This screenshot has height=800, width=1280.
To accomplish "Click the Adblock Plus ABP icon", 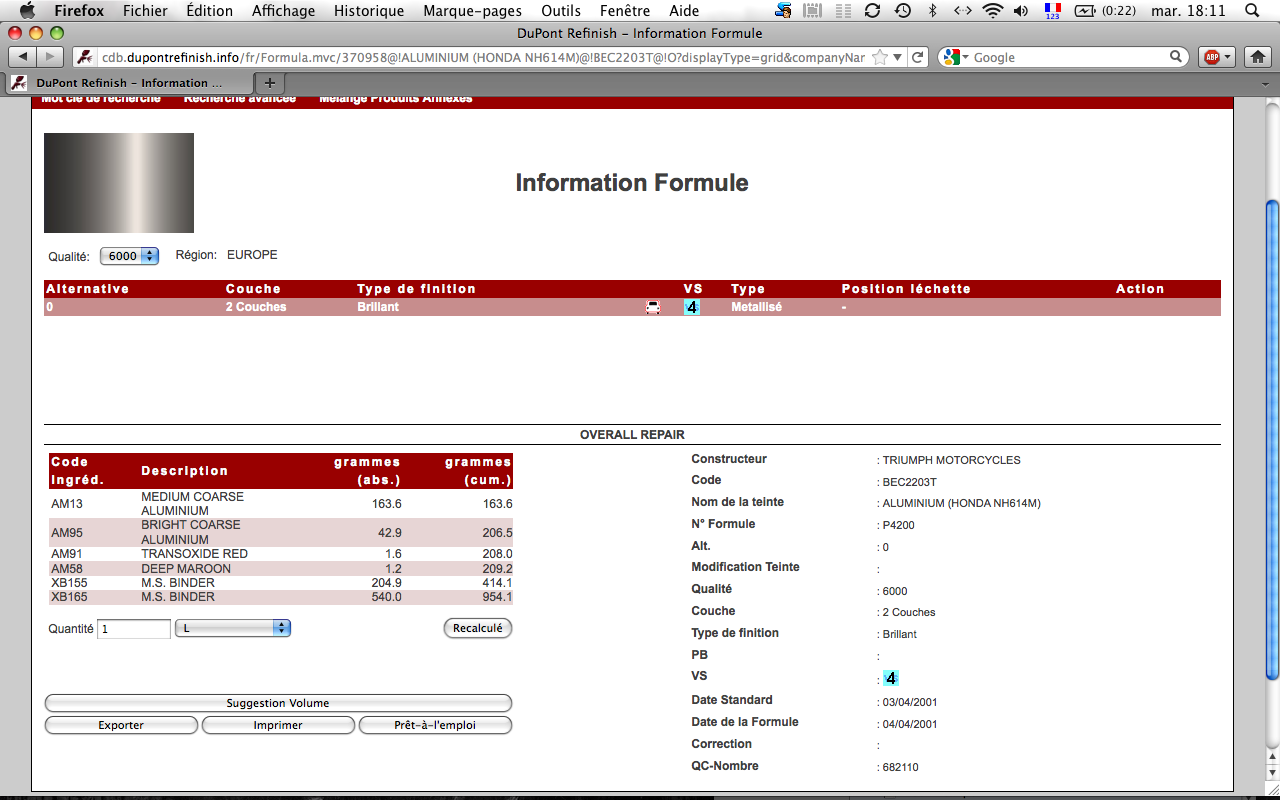I will [x=1212, y=57].
